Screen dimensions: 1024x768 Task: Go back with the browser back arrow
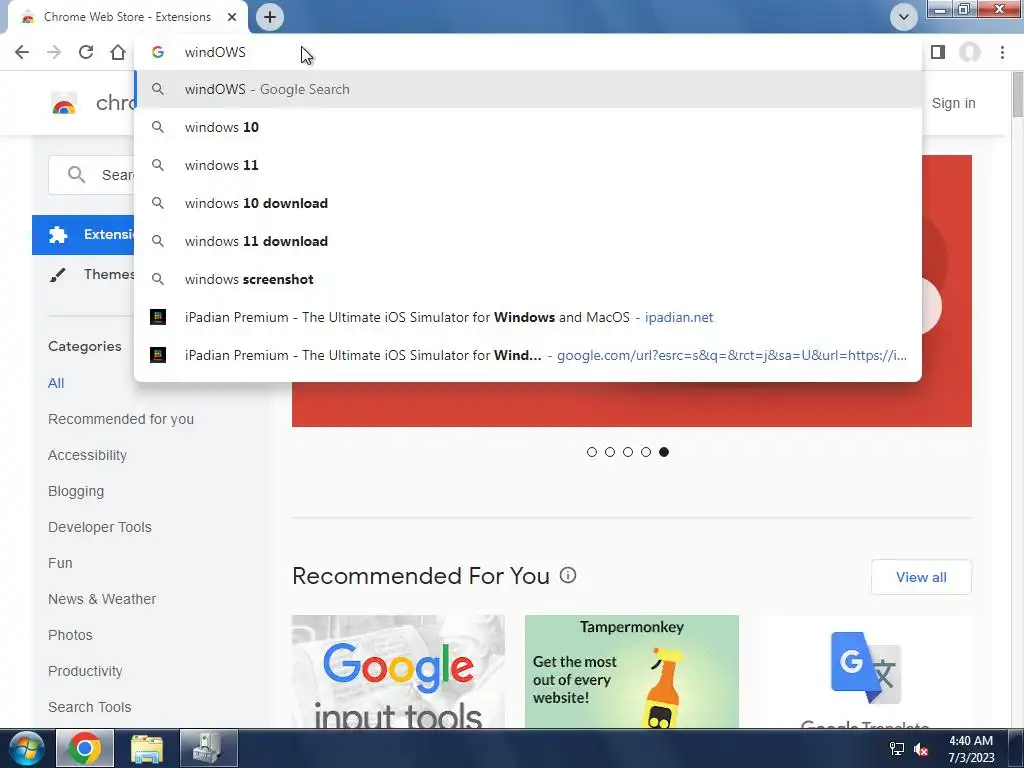tap(22, 52)
